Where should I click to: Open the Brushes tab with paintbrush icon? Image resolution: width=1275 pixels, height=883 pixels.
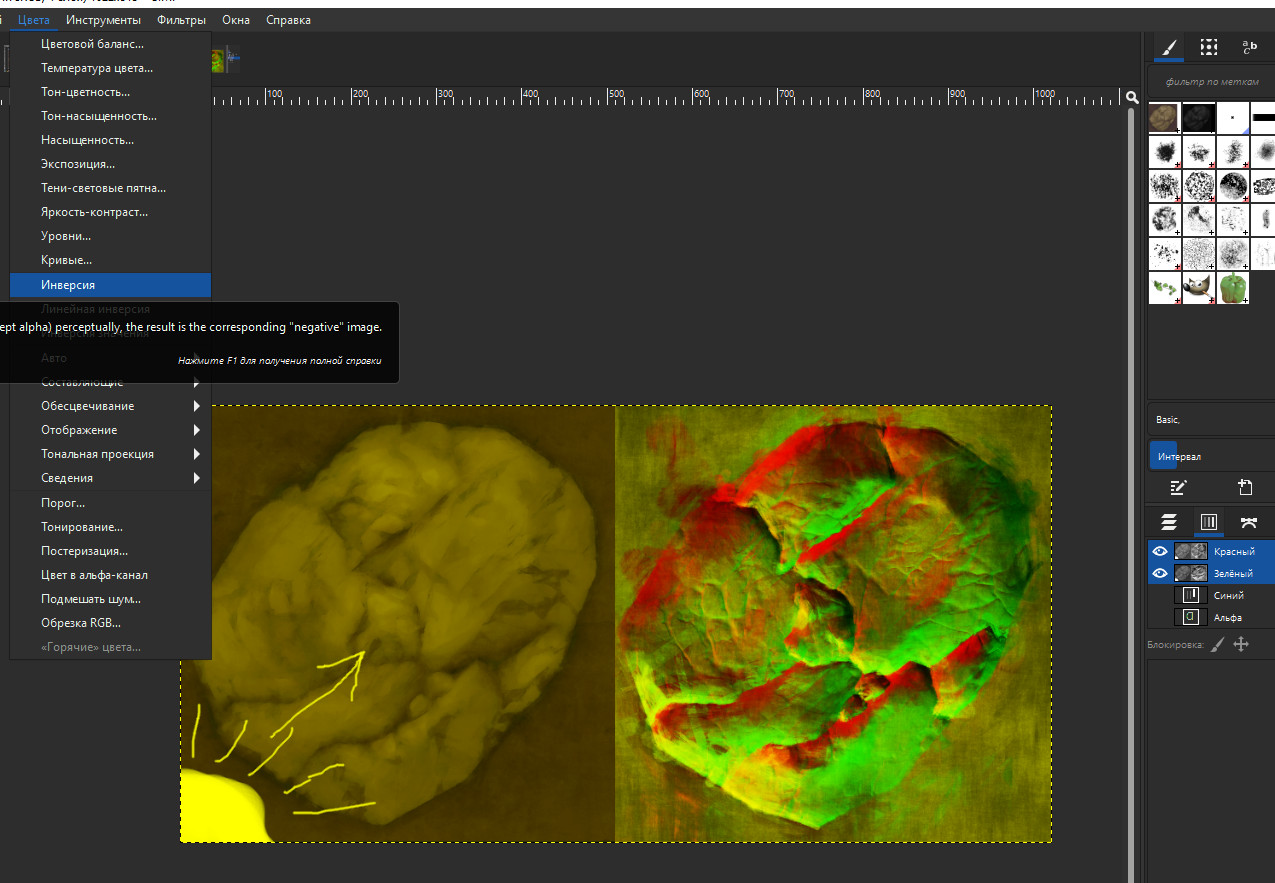click(x=1168, y=47)
